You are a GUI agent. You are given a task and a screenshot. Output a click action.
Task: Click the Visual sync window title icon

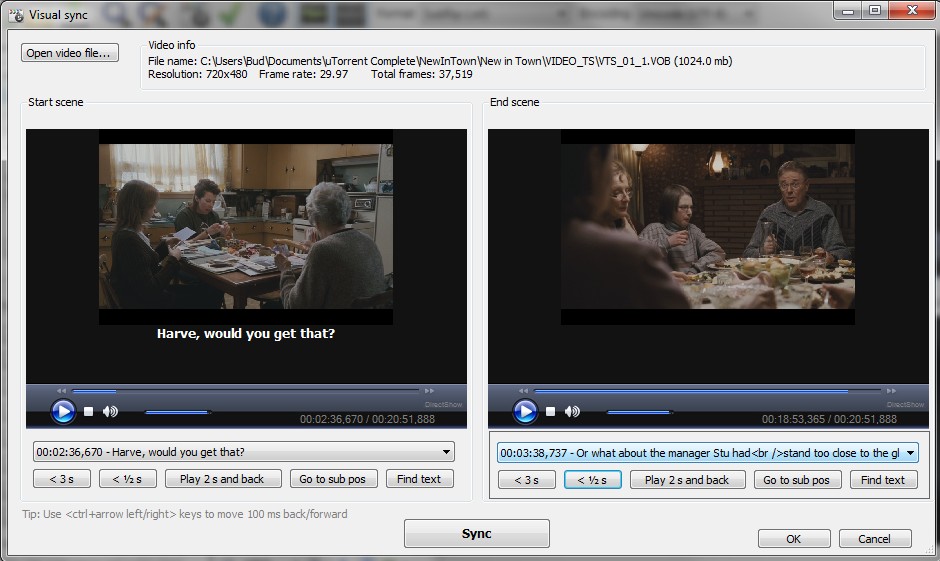click(x=16, y=15)
